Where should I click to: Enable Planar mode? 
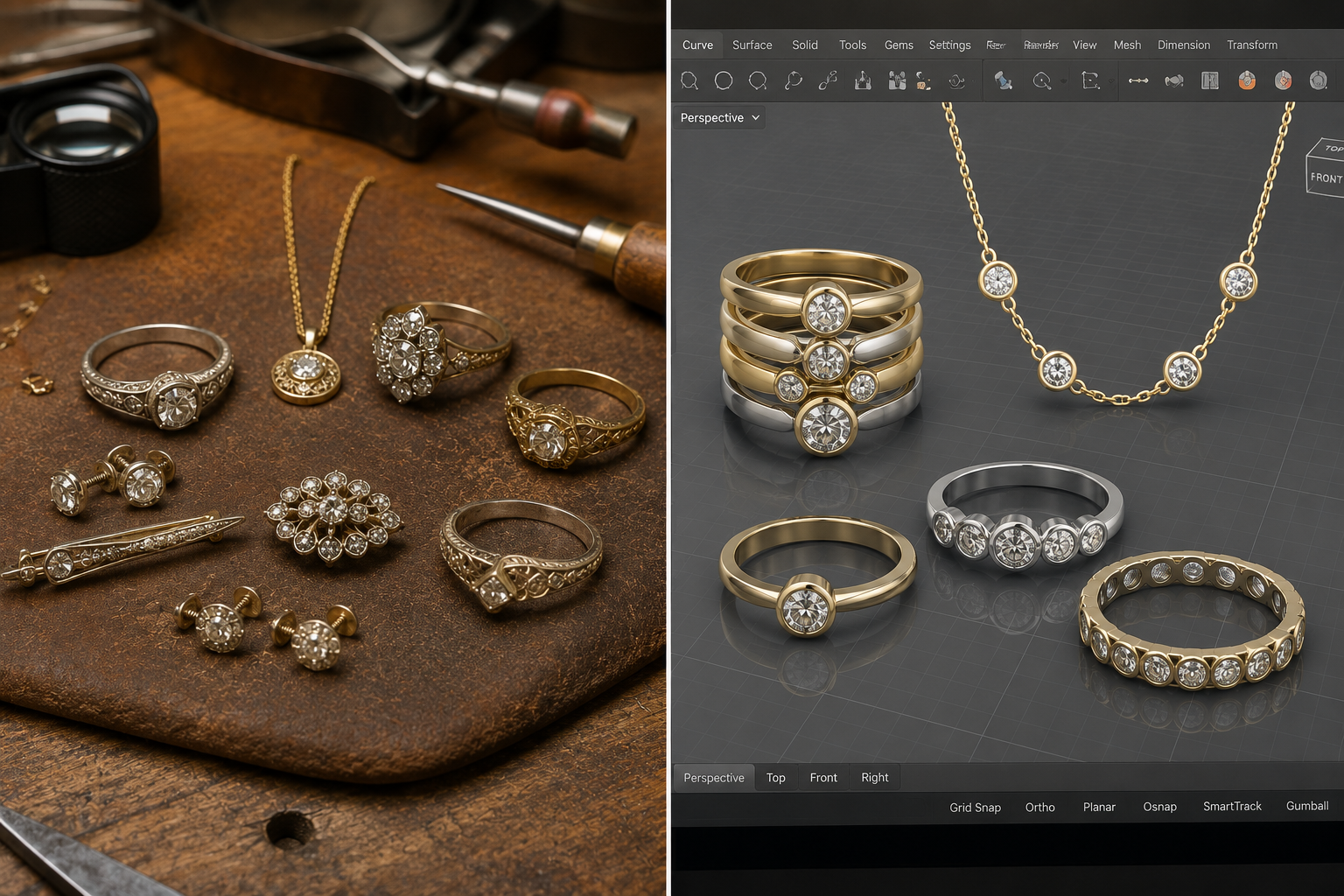[1099, 807]
